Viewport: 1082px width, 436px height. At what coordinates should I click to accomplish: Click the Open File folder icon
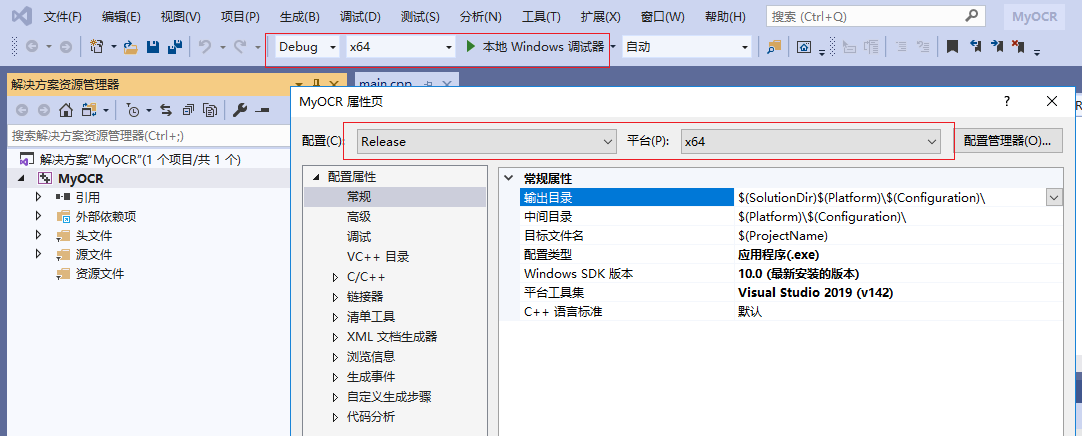[132, 47]
